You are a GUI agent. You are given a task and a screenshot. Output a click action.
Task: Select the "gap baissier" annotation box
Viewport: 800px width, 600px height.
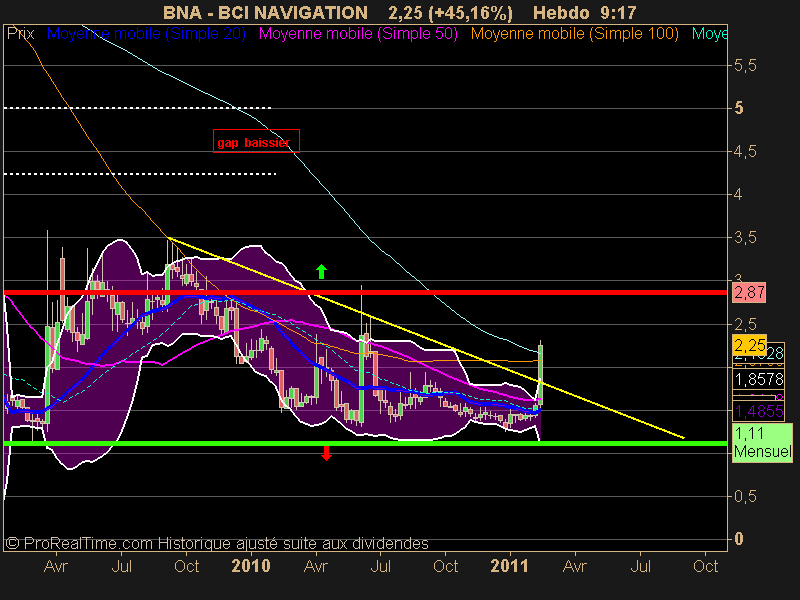256,141
